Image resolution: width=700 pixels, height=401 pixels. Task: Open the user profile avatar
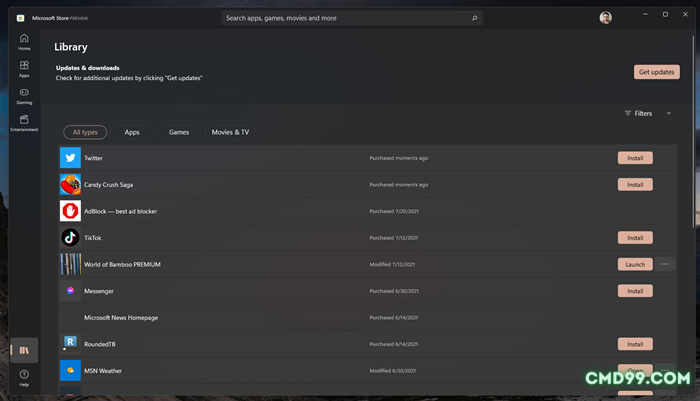(605, 18)
